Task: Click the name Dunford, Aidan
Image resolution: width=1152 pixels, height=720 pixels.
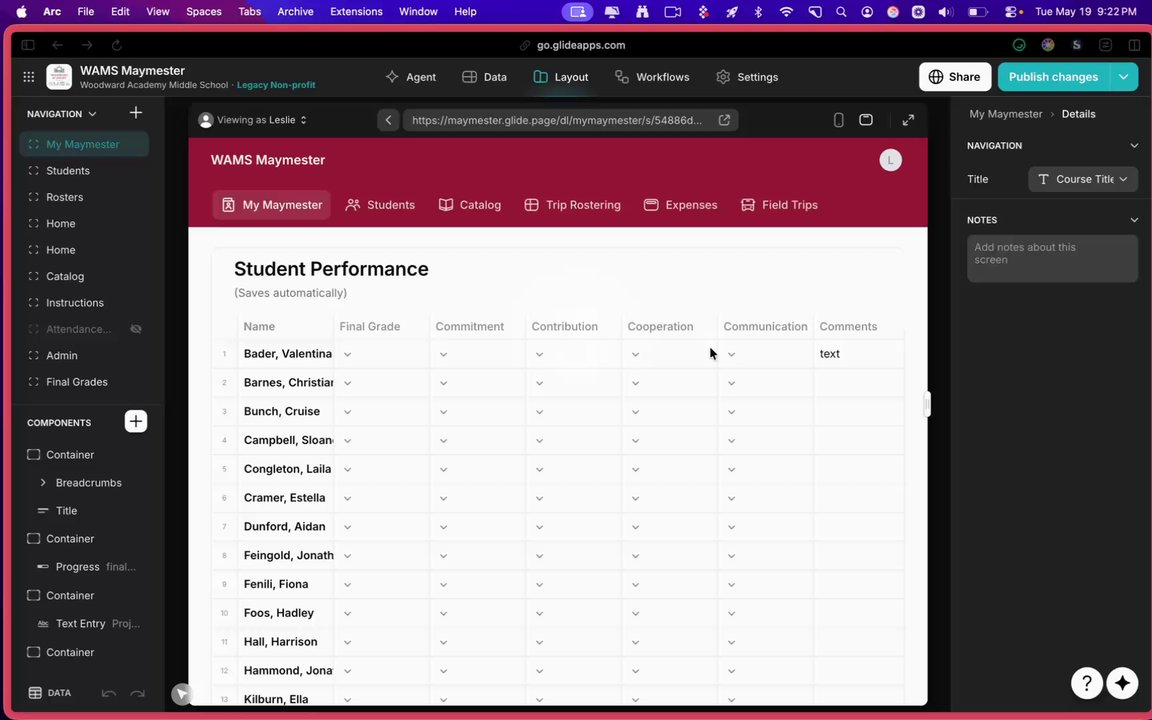Action: pos(284,527)
